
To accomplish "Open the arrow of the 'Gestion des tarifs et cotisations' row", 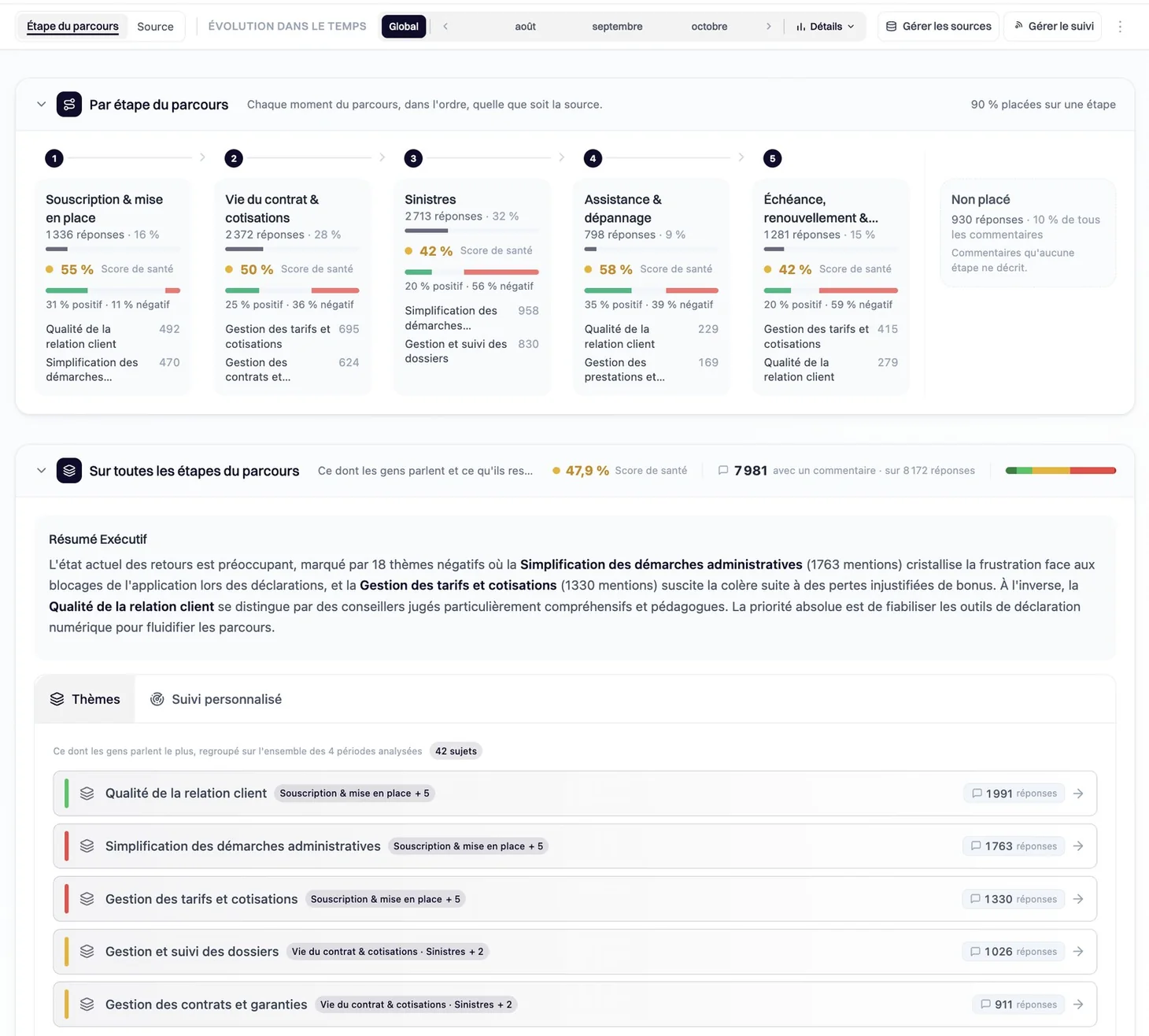I will [1078, 899].
